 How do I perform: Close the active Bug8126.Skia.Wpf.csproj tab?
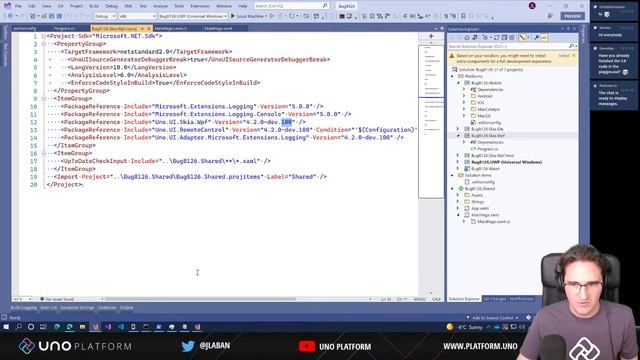(x=149, y=29)
